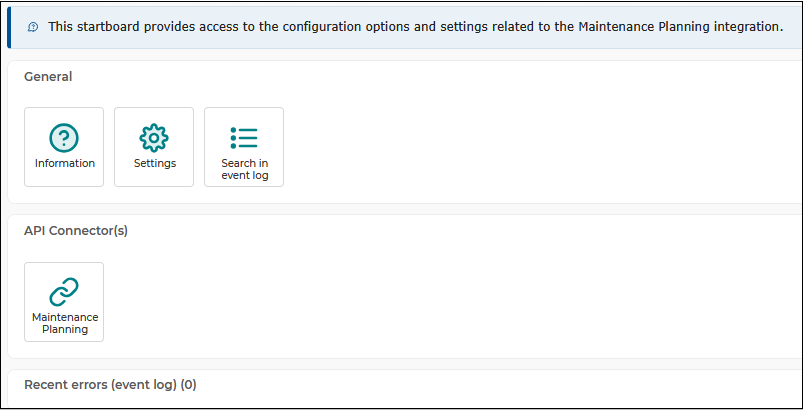This screenshot has height=410, width=803.
Task: Select the "Settings" label text
Action: 155,163
